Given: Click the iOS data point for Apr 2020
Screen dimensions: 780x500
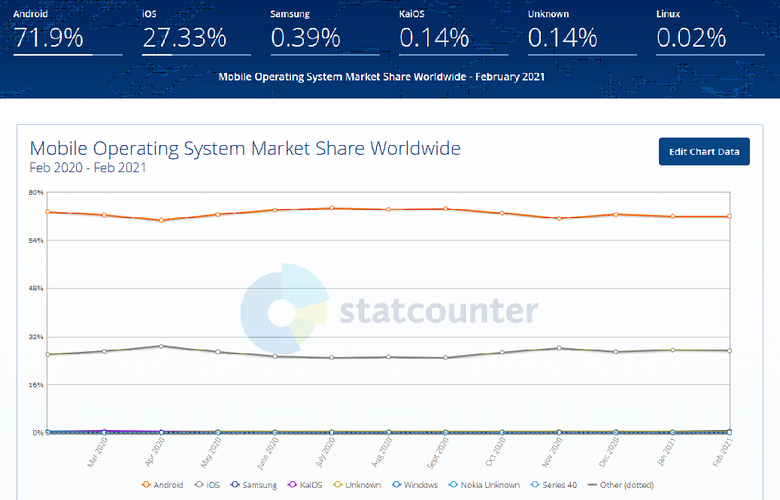Looking at the screenshot, I should [x=161, y=346].
